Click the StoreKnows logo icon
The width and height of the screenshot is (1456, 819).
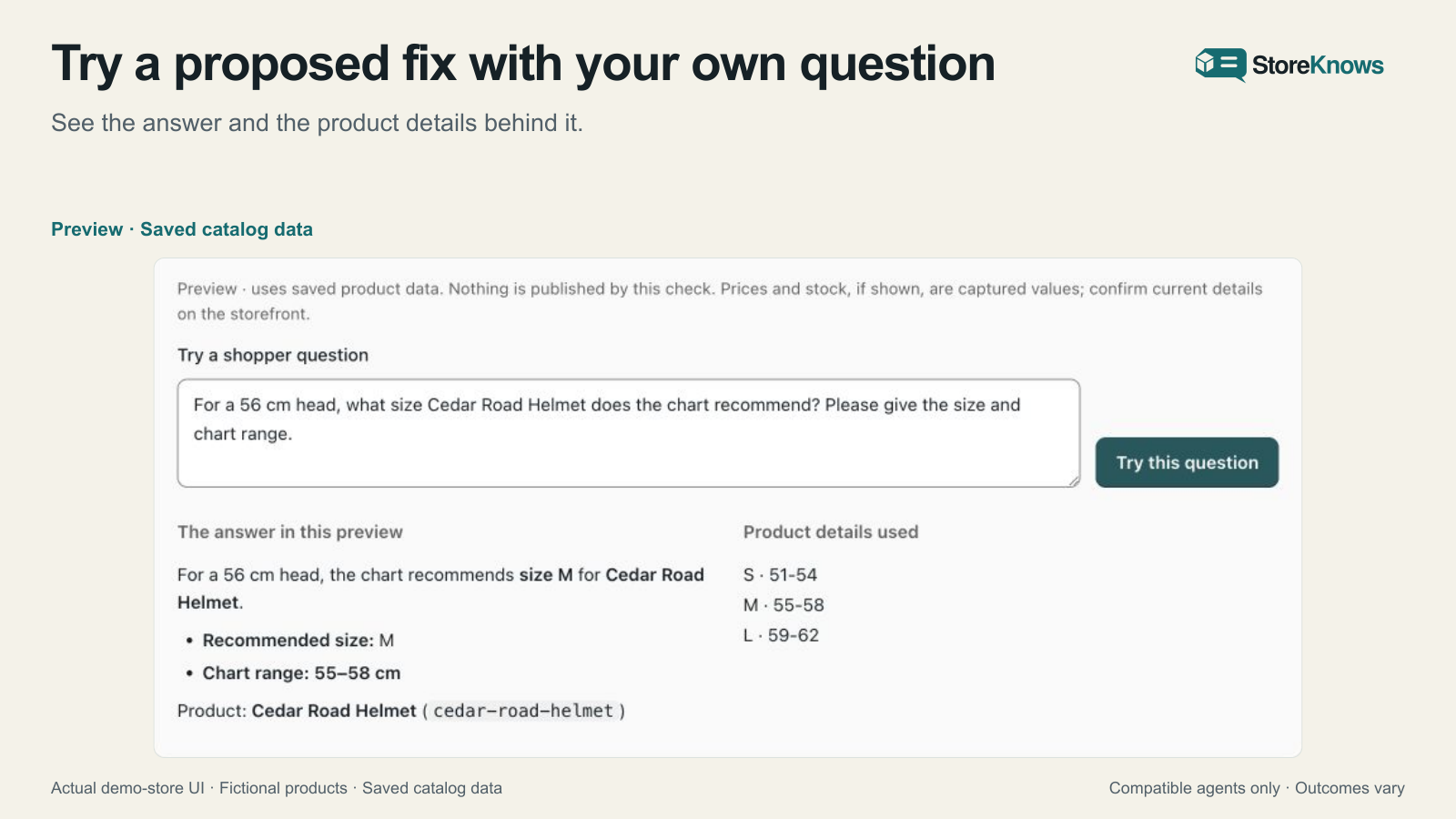pyautogui.click(x=1220, y=65)
